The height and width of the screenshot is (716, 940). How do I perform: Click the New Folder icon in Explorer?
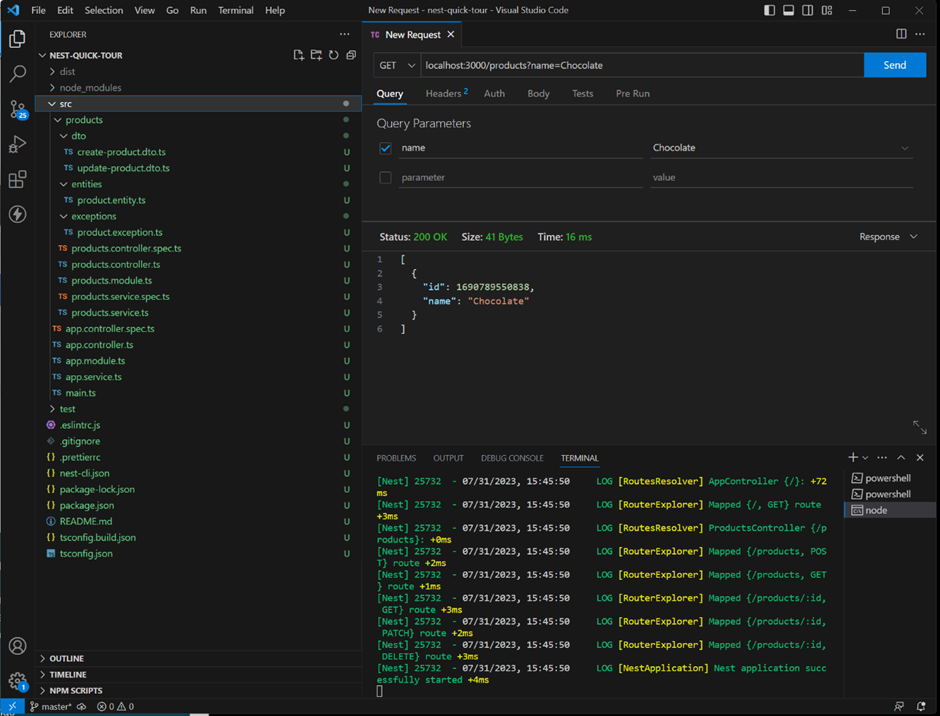point(316,55)
